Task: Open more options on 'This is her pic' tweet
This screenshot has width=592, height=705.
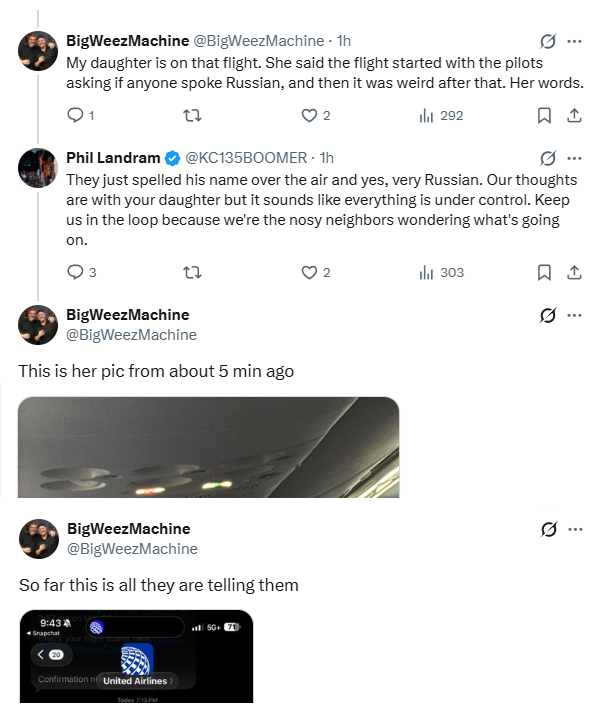Action: [x=574, y=315]
